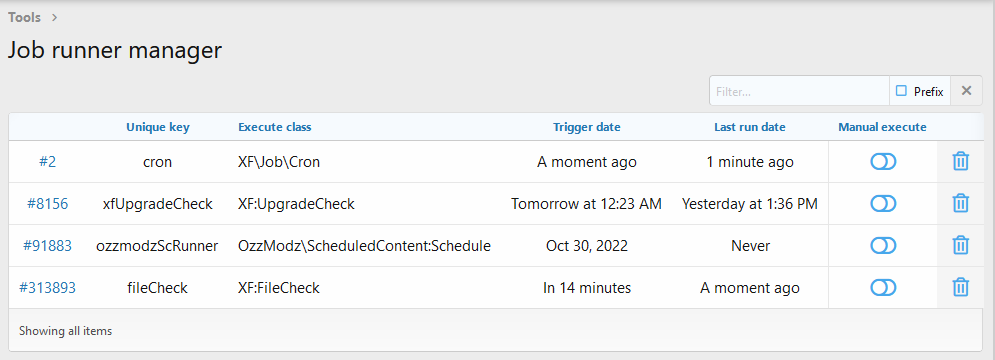Click the Execute class column header
Screen dimensions: 995x360
click(x=275, y=127)
